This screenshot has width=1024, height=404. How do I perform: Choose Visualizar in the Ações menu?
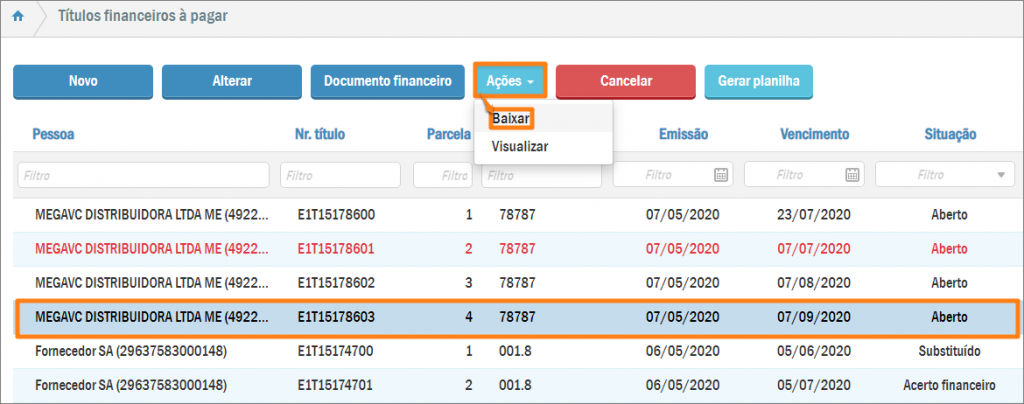pos(519,146)
